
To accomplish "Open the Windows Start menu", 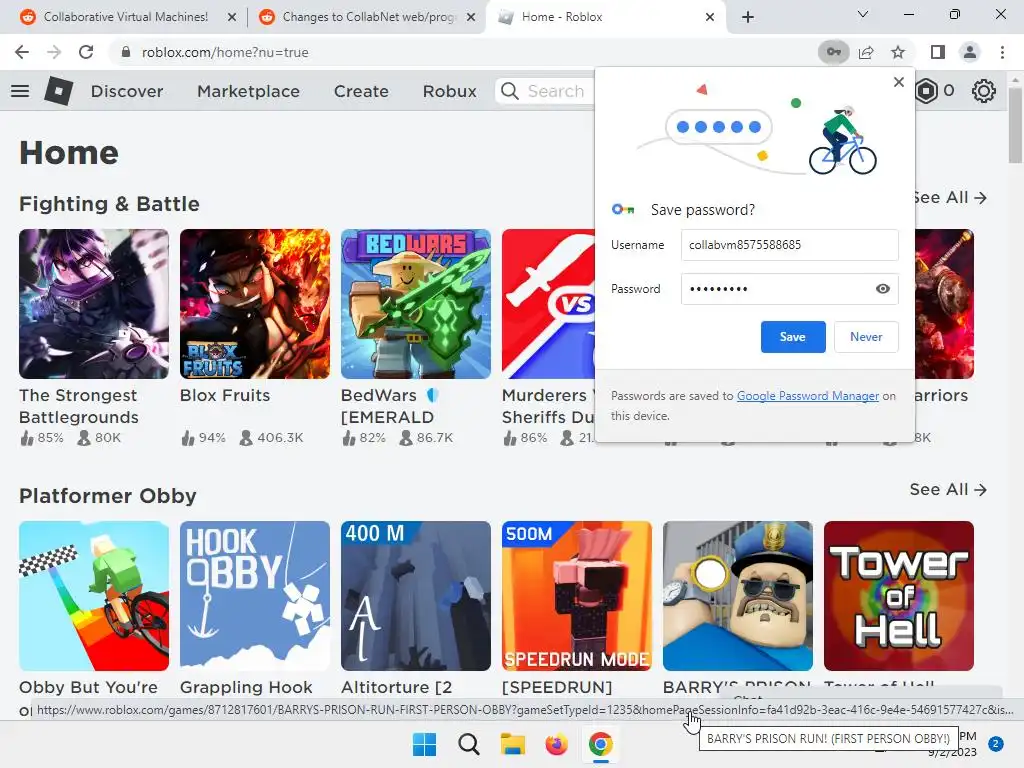I will click(424, 744).
